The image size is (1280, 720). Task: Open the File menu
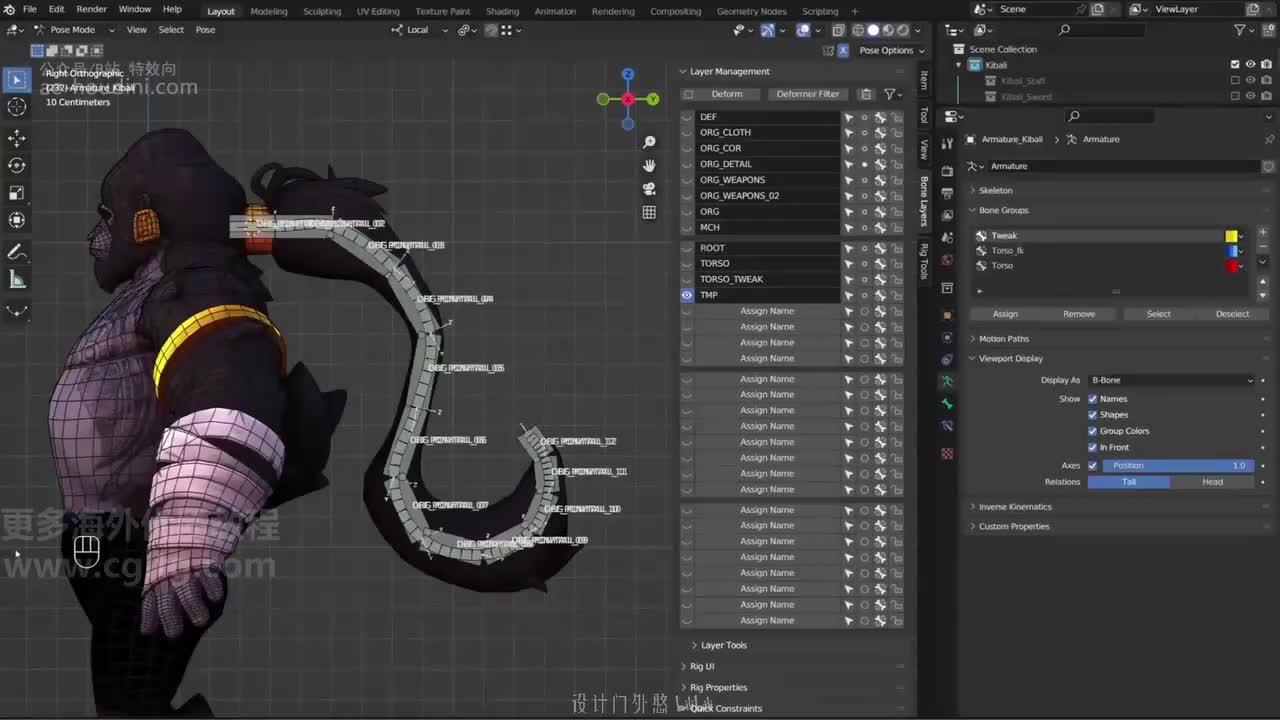coord(30,10)
